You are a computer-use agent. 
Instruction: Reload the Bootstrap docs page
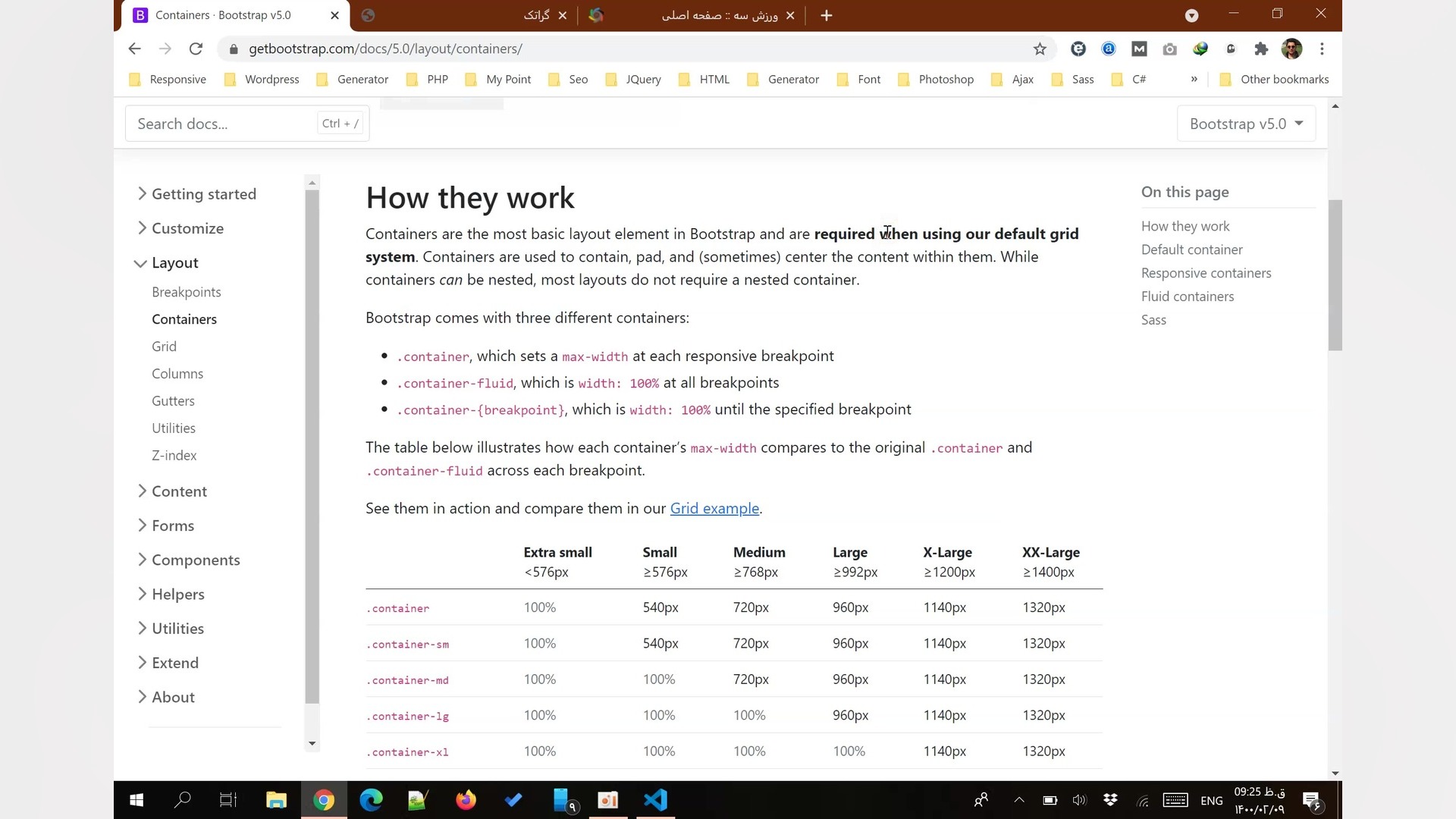click(x=196, y=49)
